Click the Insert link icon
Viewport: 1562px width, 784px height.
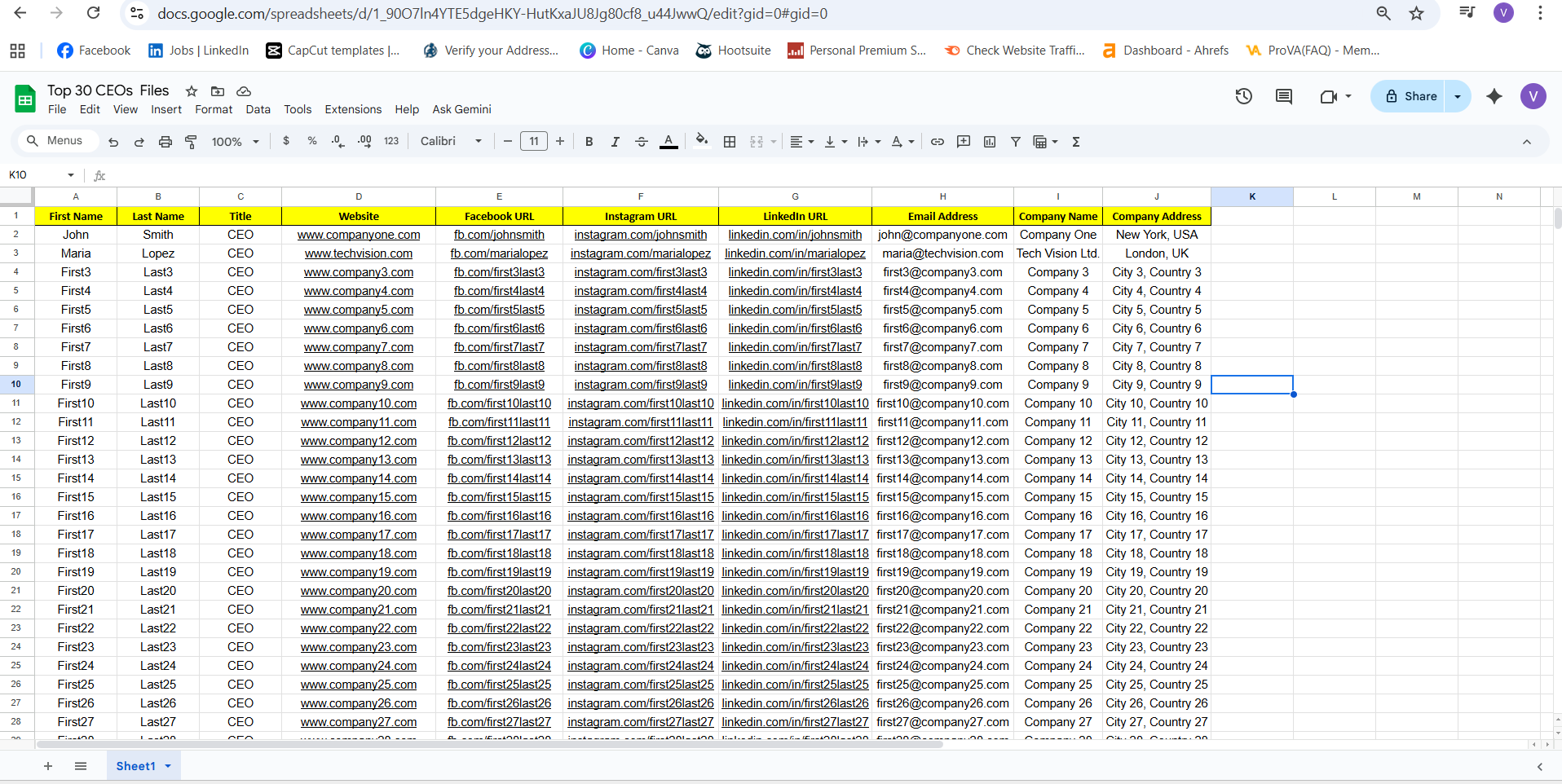(x=938, y=142)
